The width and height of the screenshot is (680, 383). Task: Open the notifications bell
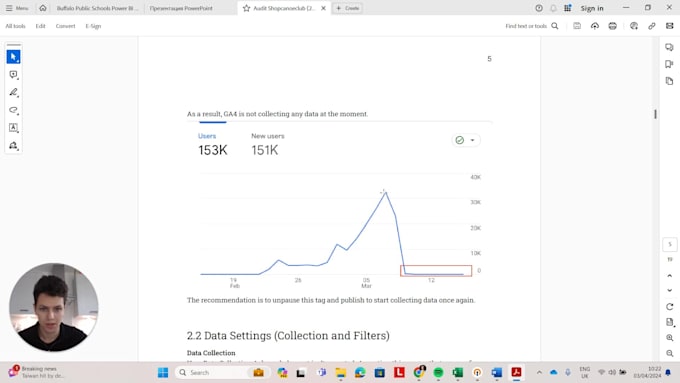pos(553,8)
